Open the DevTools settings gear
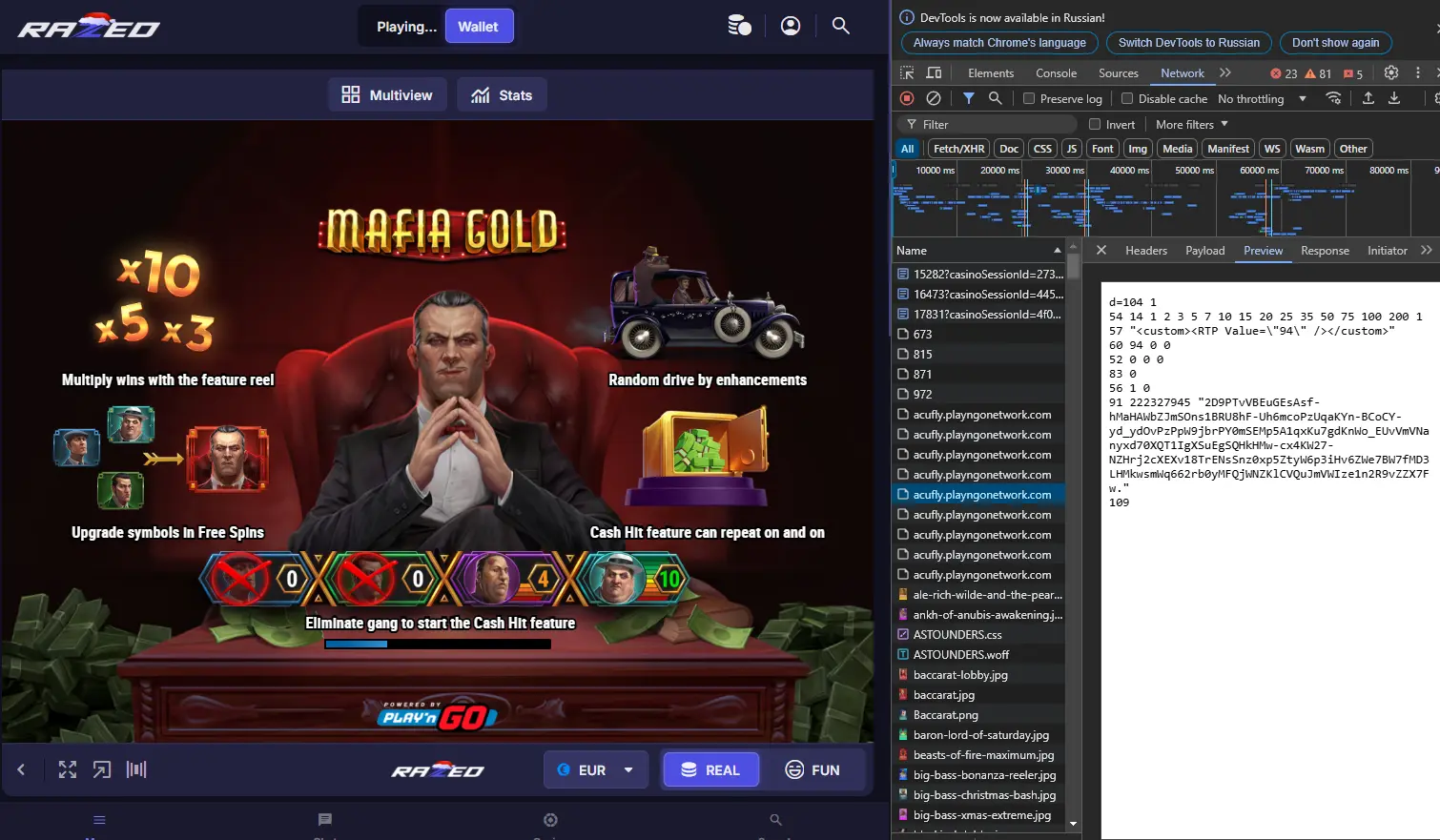Screen dimensions: 1440x840 coord(1391,72)
